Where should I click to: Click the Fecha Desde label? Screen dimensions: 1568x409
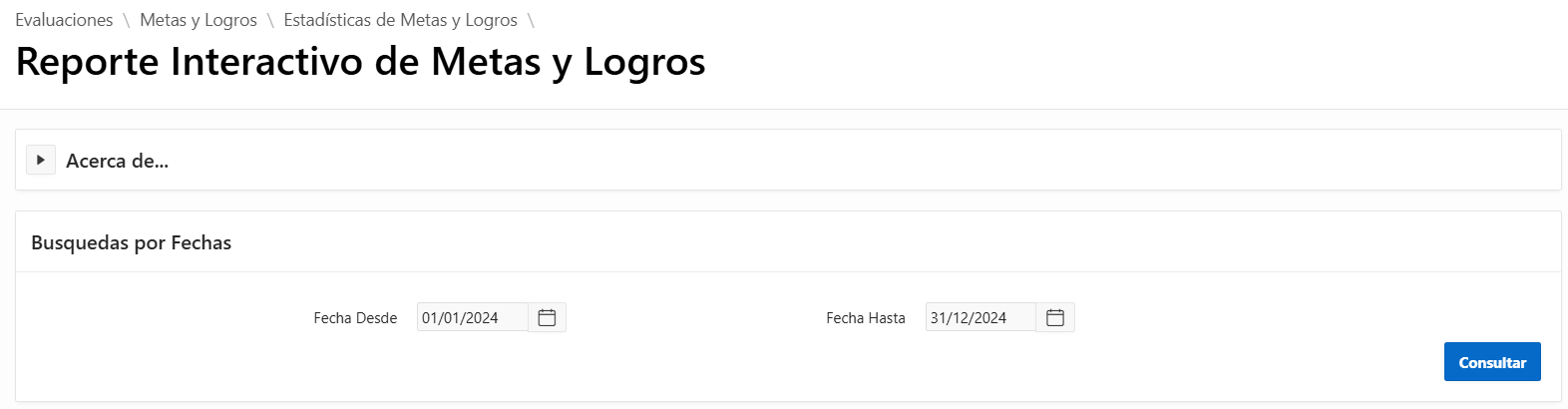355,318
